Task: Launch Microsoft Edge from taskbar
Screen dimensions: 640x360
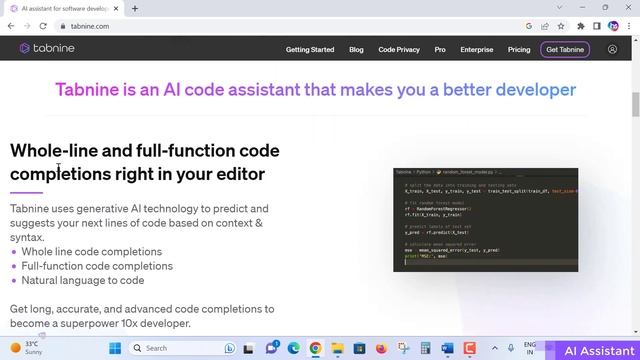Action: coord(293,348)
